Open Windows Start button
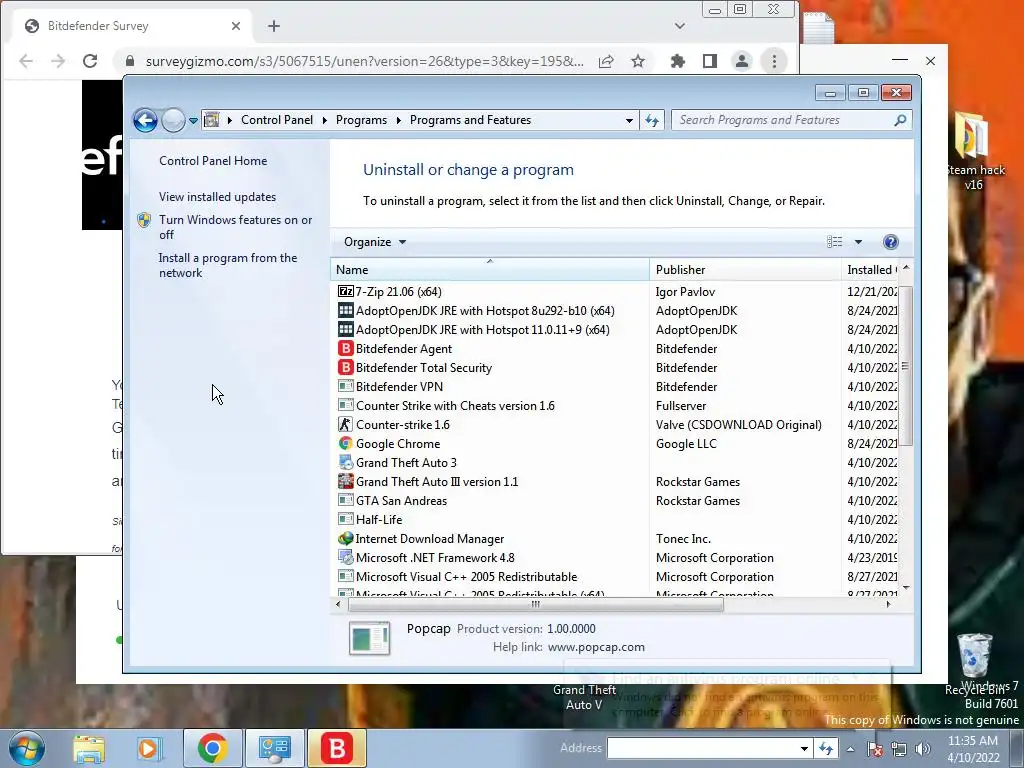Image resolution: width=1024 pixels, height=768 pixels. [26, 748]
